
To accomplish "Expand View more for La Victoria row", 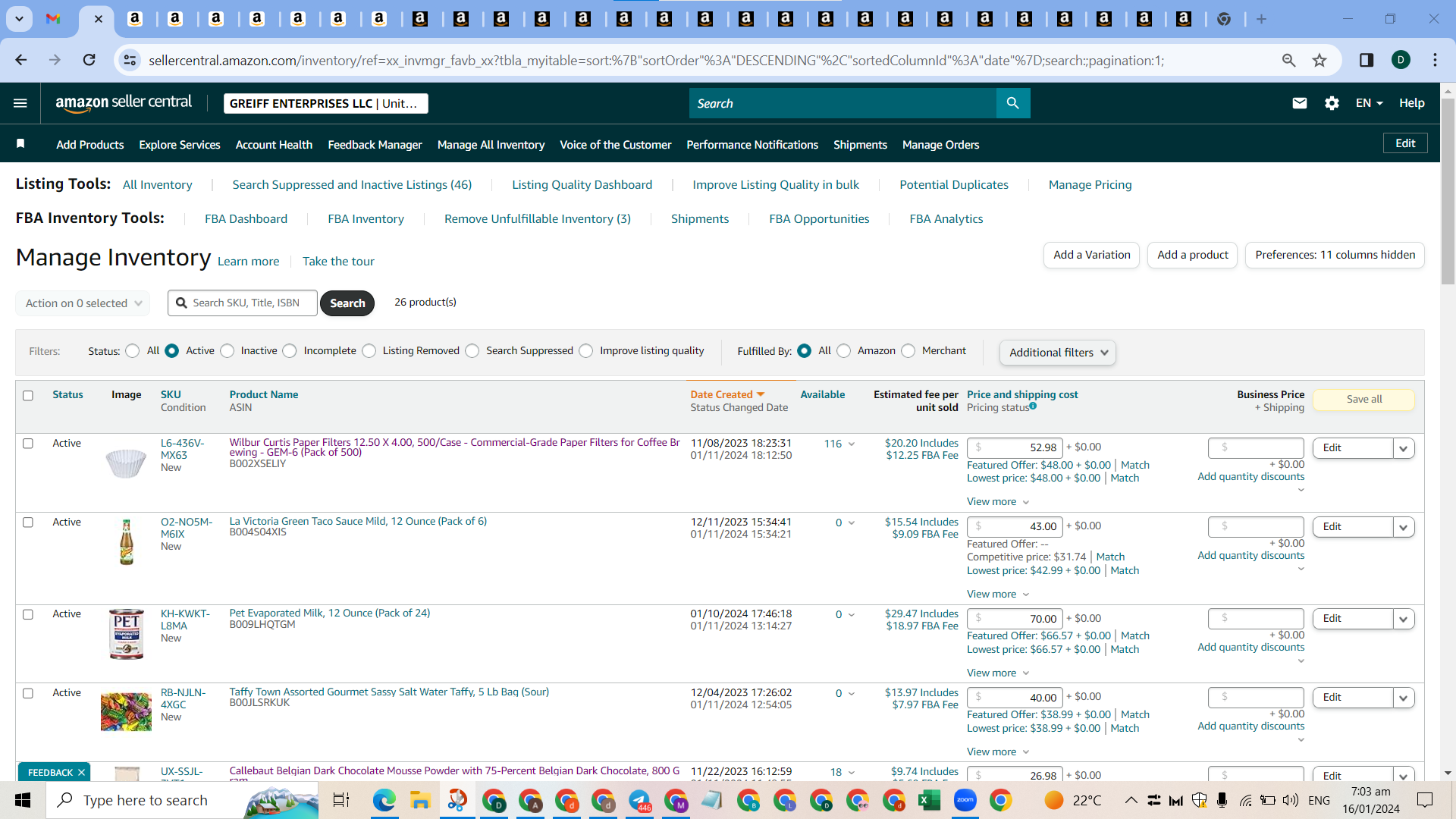I will click(998, 594).
